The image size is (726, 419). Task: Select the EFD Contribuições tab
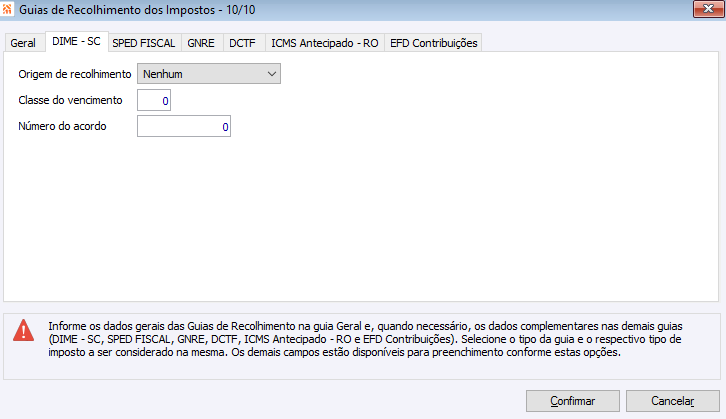coord(434,44)
